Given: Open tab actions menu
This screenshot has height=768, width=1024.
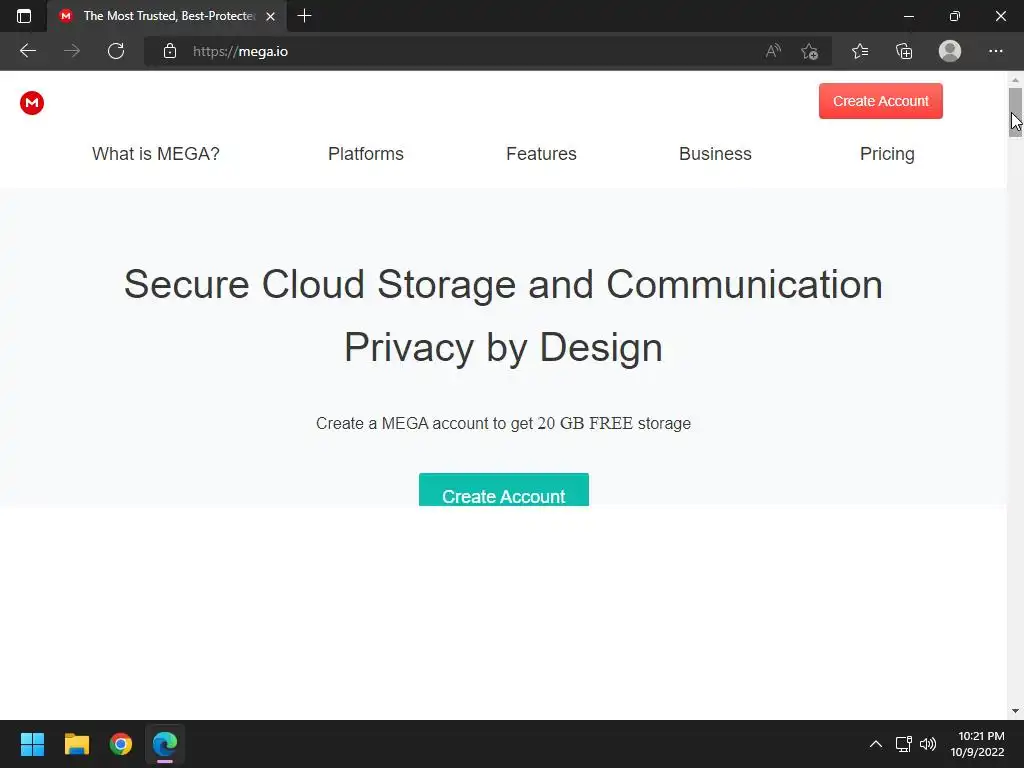Looking at the screenshot, I should [x=24, y=16].
